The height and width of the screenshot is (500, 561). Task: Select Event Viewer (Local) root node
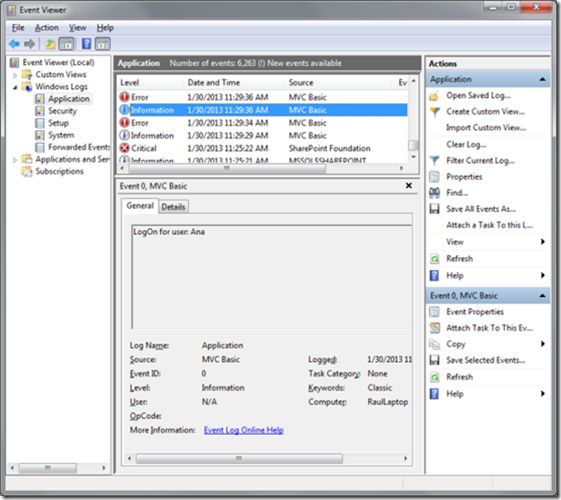pyautogui.click(x=58, y=62)
